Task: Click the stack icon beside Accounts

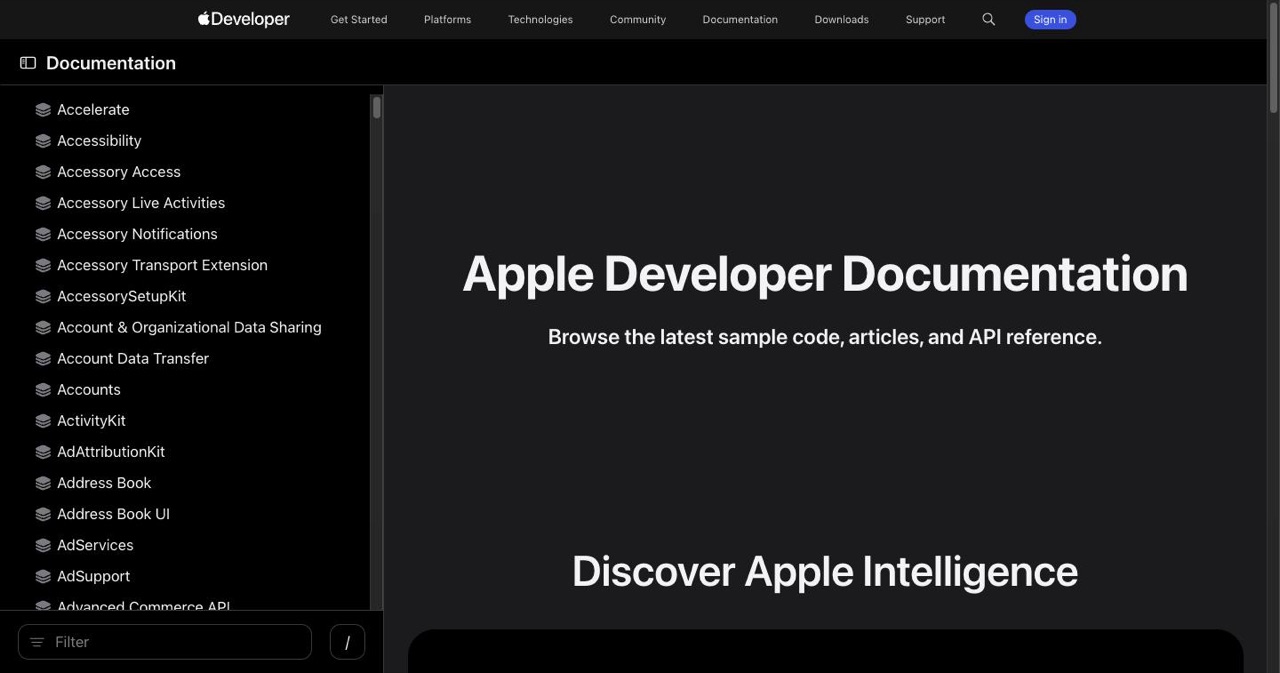Action: coord(43,389)
